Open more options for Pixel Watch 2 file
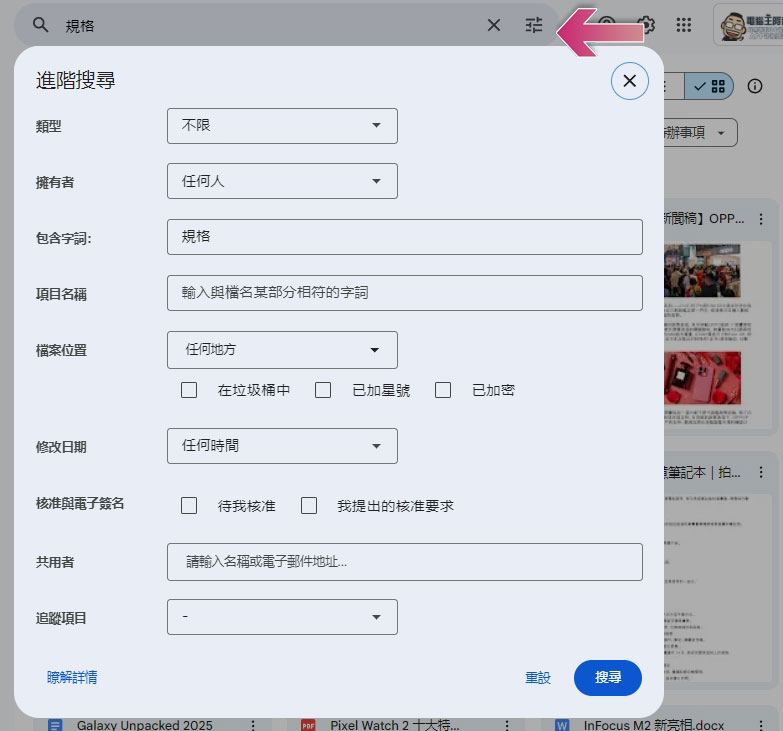 point(507,725)
